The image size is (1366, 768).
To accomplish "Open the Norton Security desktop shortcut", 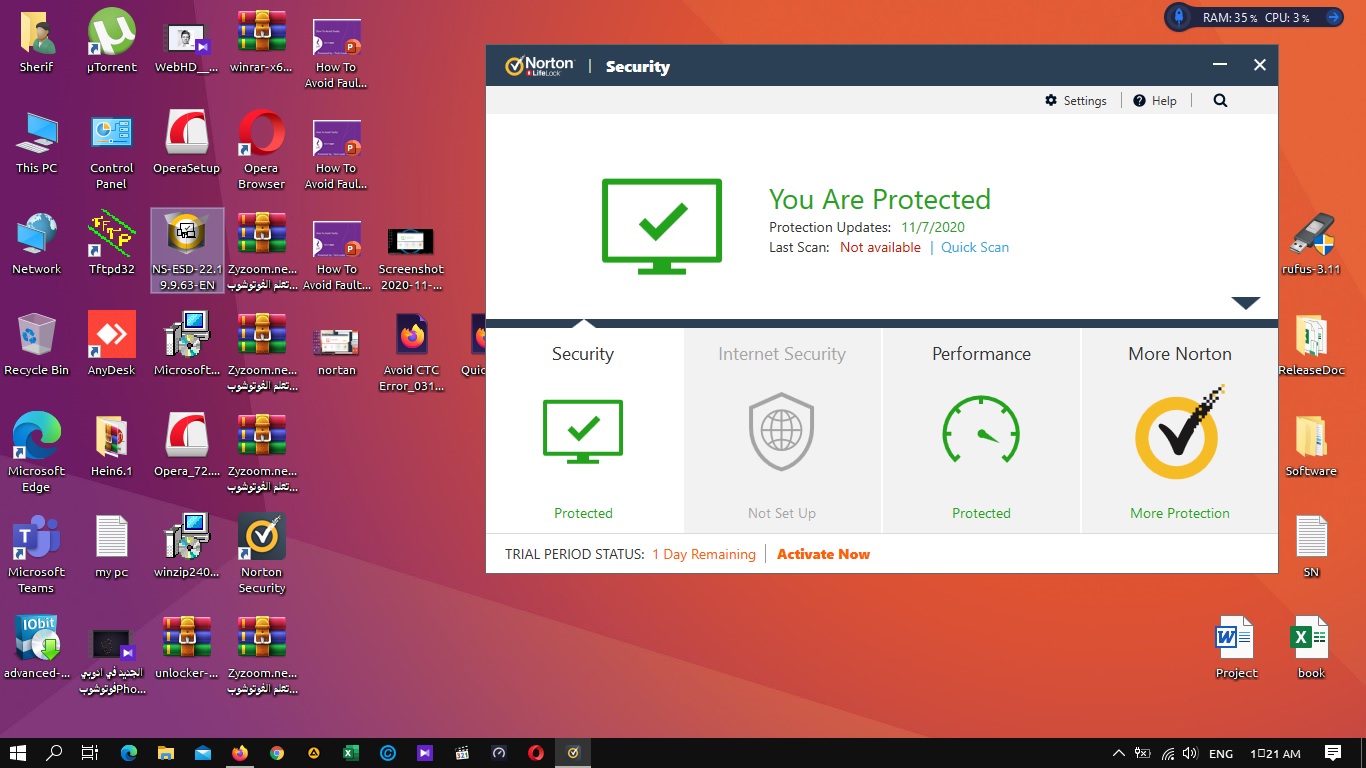I will coord(262,554).
